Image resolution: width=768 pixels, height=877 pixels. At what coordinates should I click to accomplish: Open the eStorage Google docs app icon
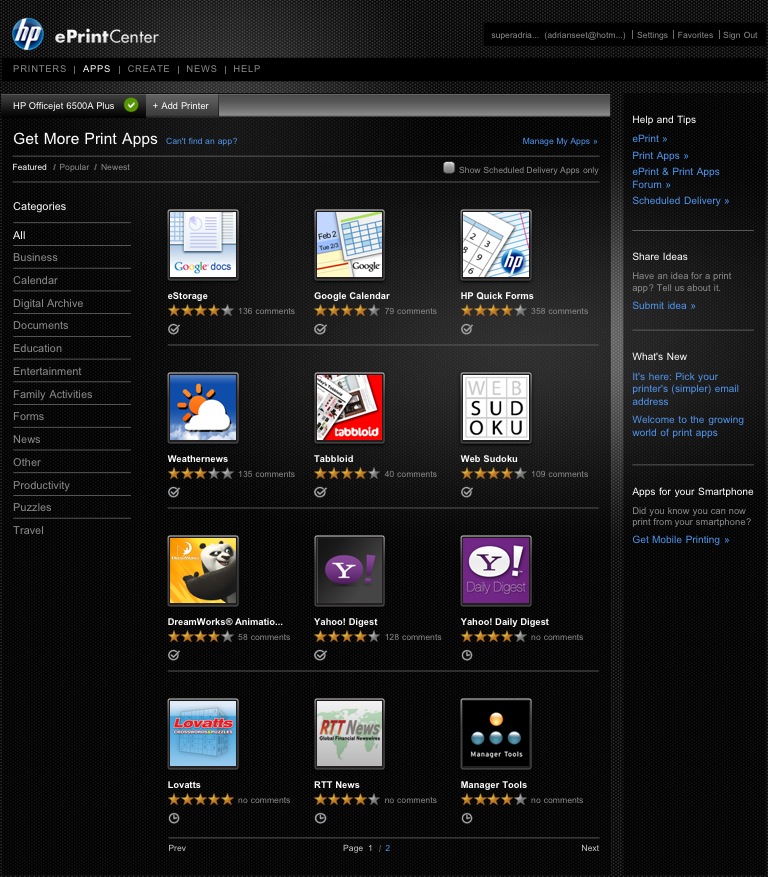pyautogui.click(x=202, y=244)
